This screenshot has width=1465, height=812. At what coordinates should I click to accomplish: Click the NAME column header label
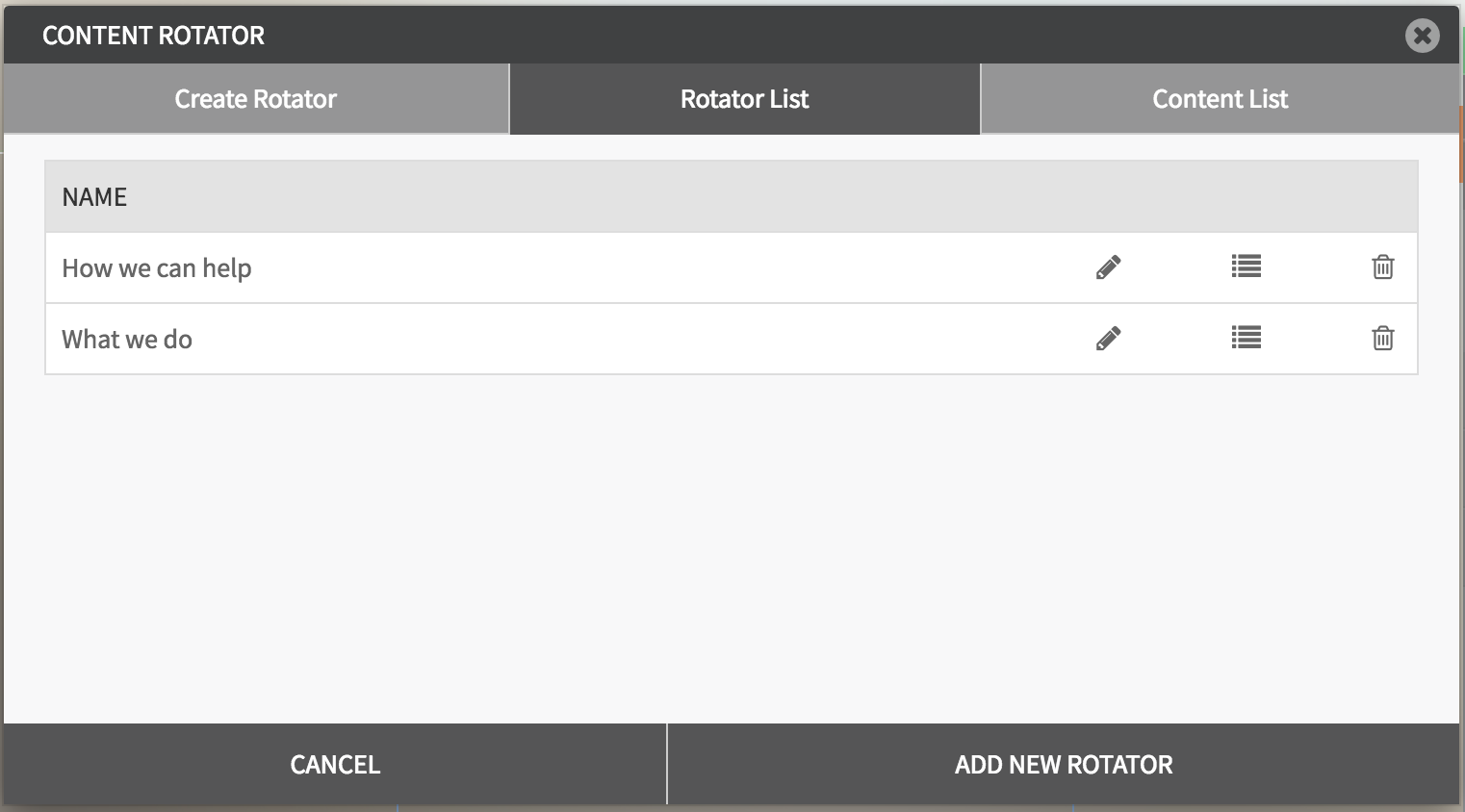[94, 197]
